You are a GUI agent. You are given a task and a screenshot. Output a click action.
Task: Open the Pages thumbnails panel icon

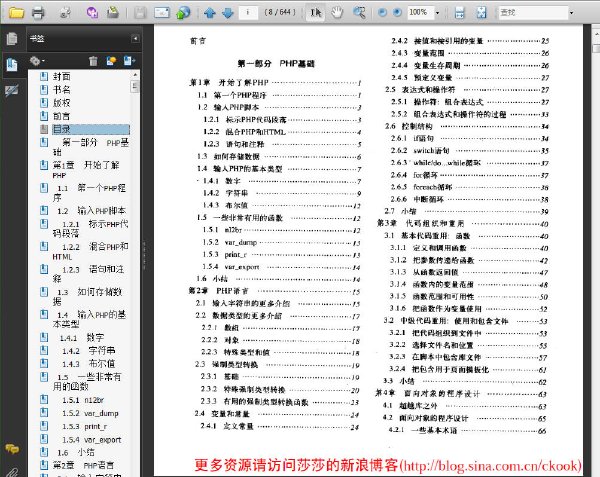[12, 39]
